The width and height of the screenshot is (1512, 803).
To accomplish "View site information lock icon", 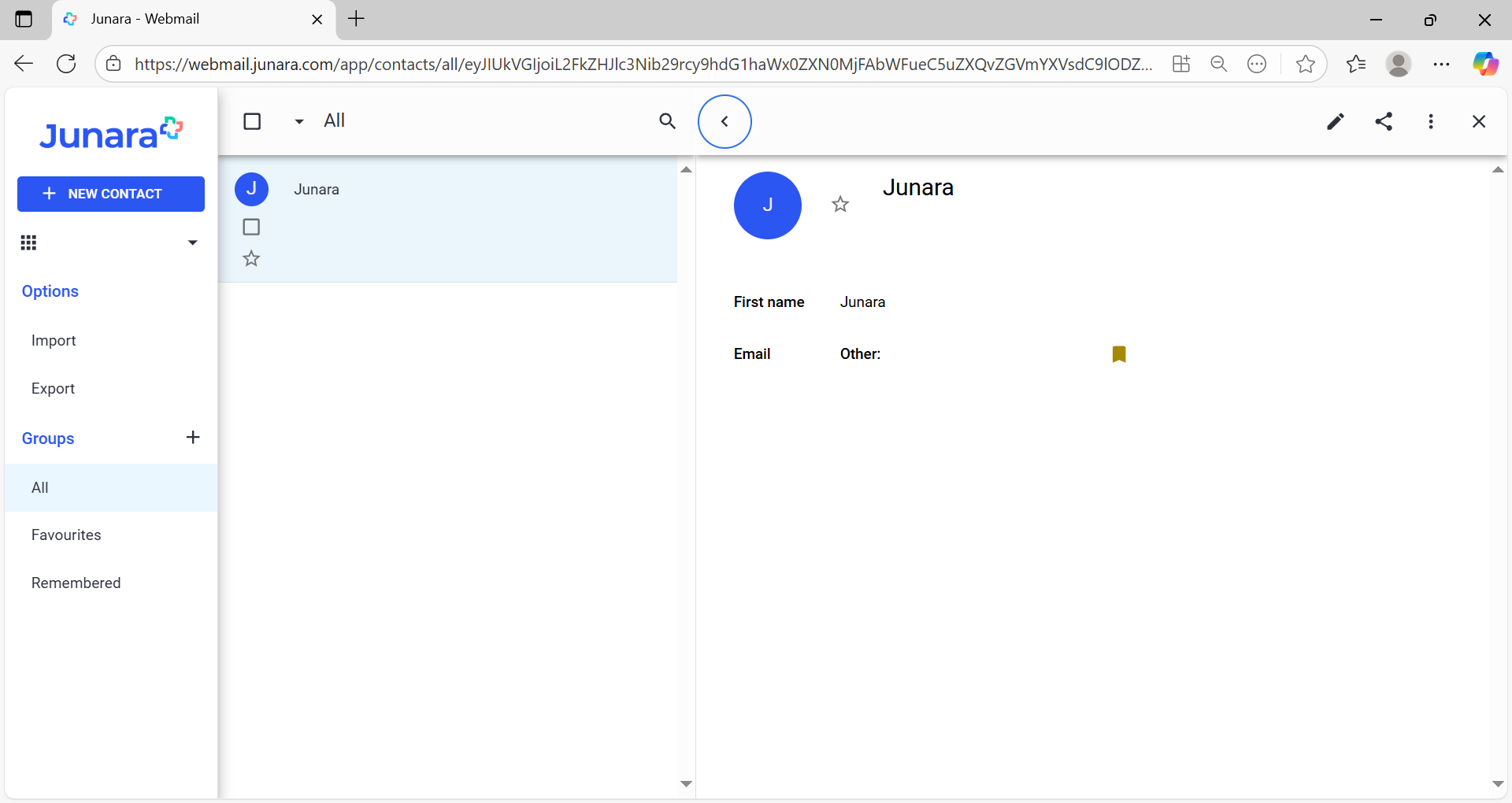I will (113, 64).
